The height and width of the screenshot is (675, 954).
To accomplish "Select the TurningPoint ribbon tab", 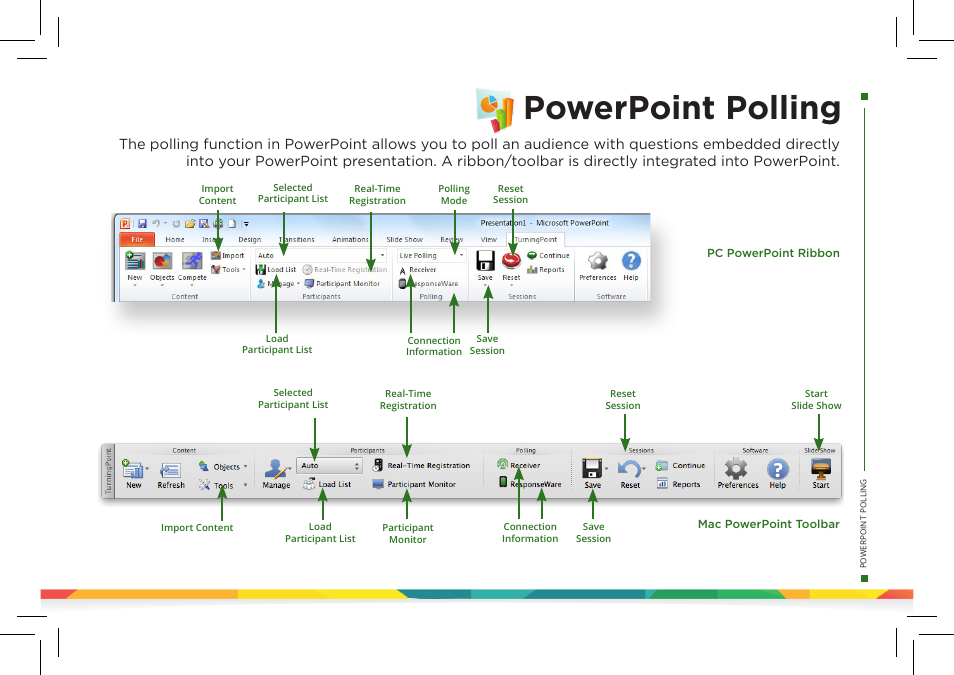I will point(535,239).
